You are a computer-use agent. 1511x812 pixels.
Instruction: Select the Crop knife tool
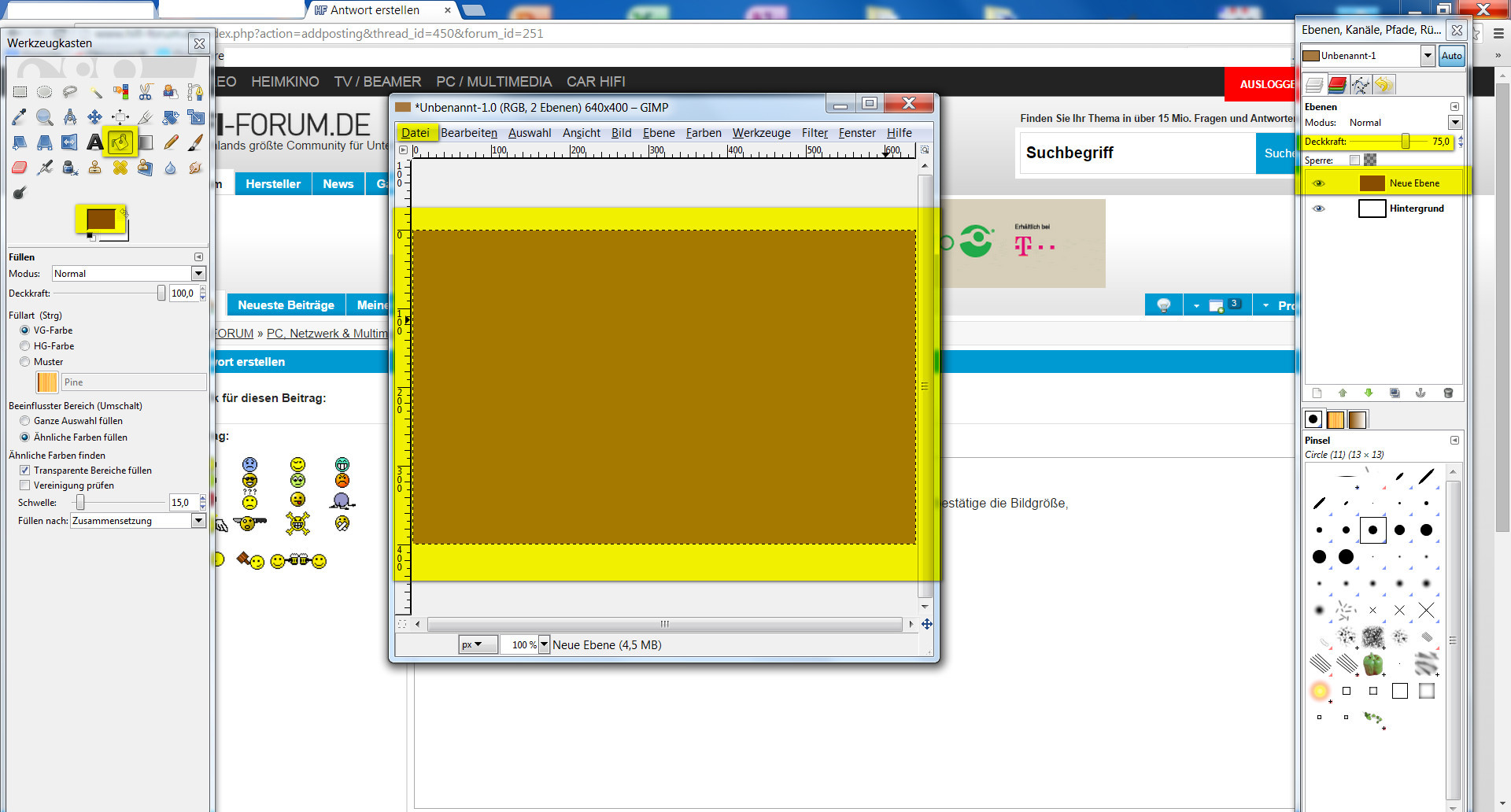click(146, 117)
